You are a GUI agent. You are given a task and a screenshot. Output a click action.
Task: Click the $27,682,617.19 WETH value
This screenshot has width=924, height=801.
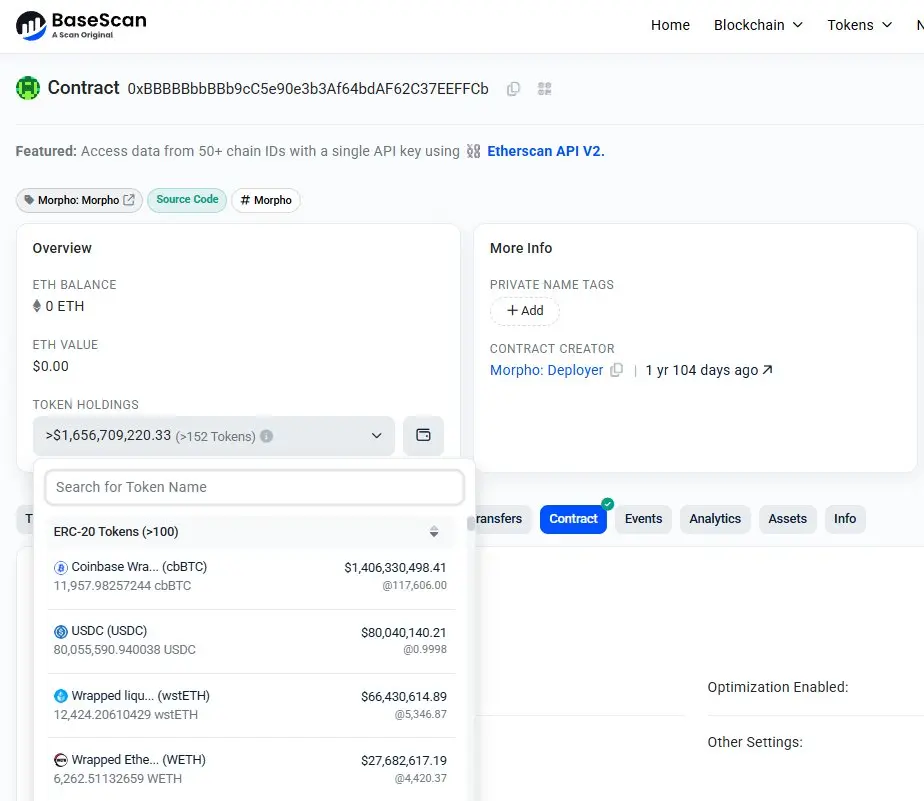click(x=404, y=761)
